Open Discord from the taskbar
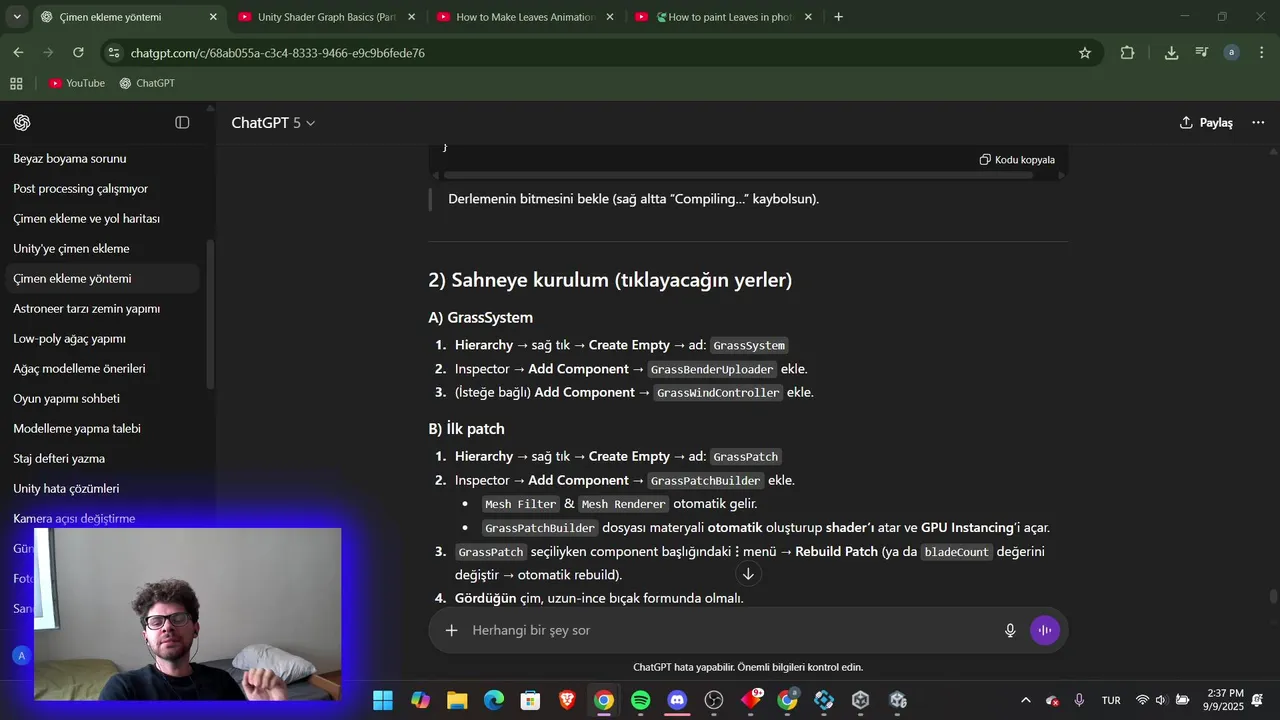Image resolution: width=1280 pixels, height=720 pixels. tap(677, 700)
